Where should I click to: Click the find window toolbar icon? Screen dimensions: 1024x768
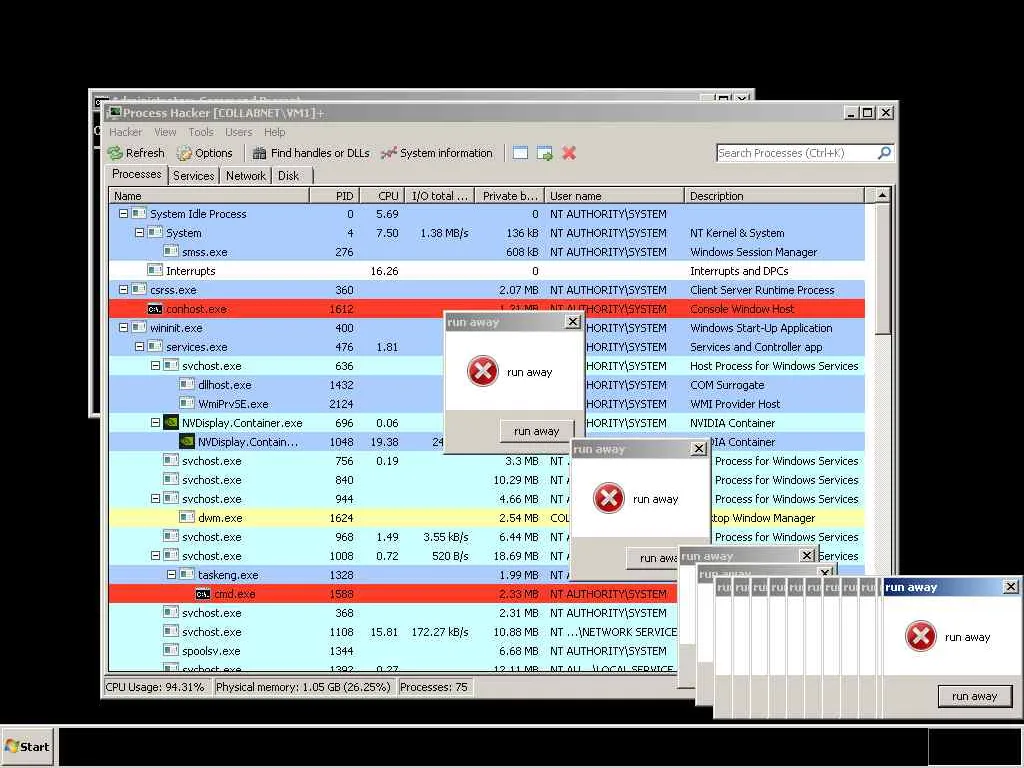tap(520, 153)
